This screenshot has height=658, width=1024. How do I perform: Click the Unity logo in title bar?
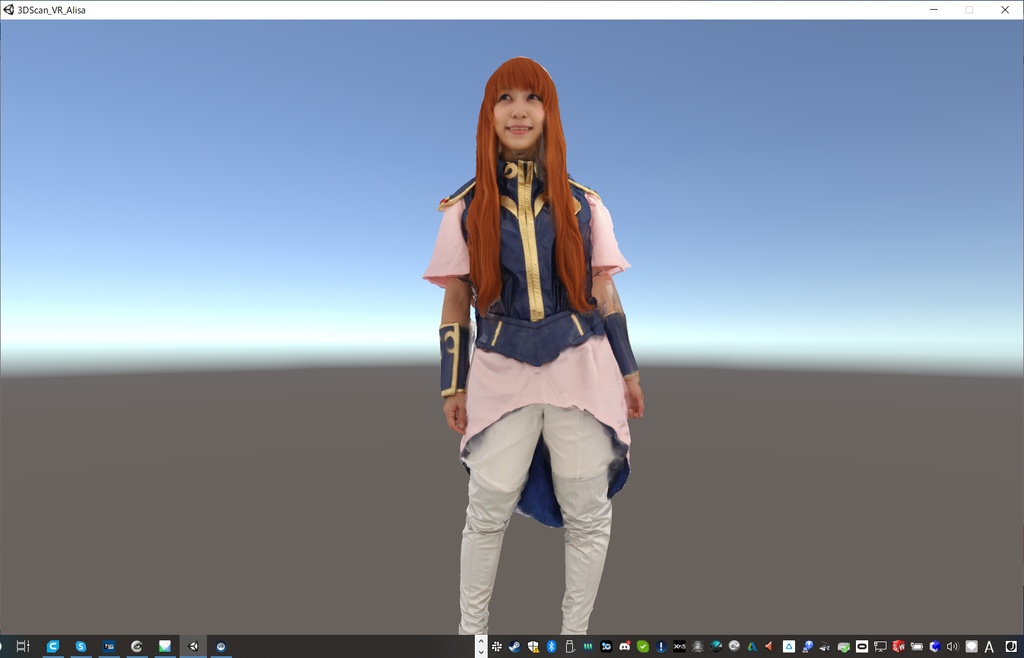tap(8, 10)
